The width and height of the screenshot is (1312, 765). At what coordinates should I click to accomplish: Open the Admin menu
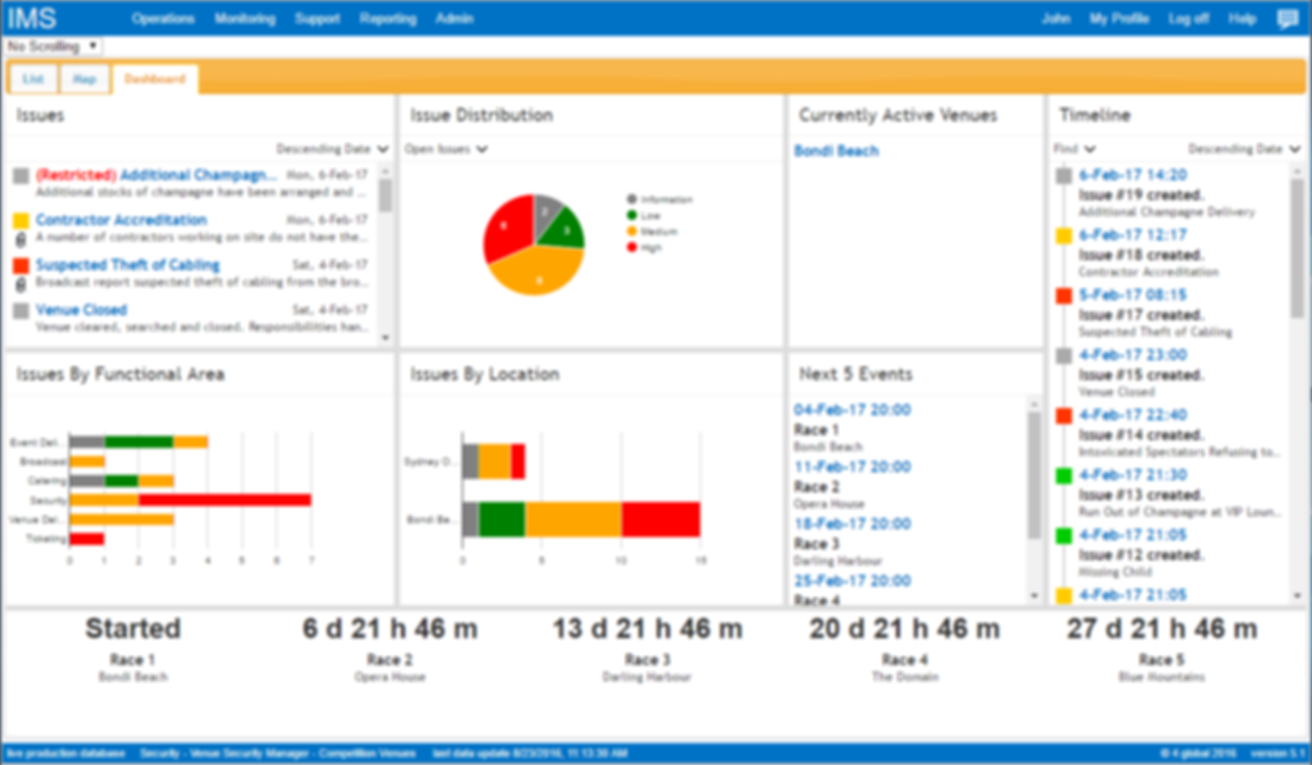[x=454, y=18]
